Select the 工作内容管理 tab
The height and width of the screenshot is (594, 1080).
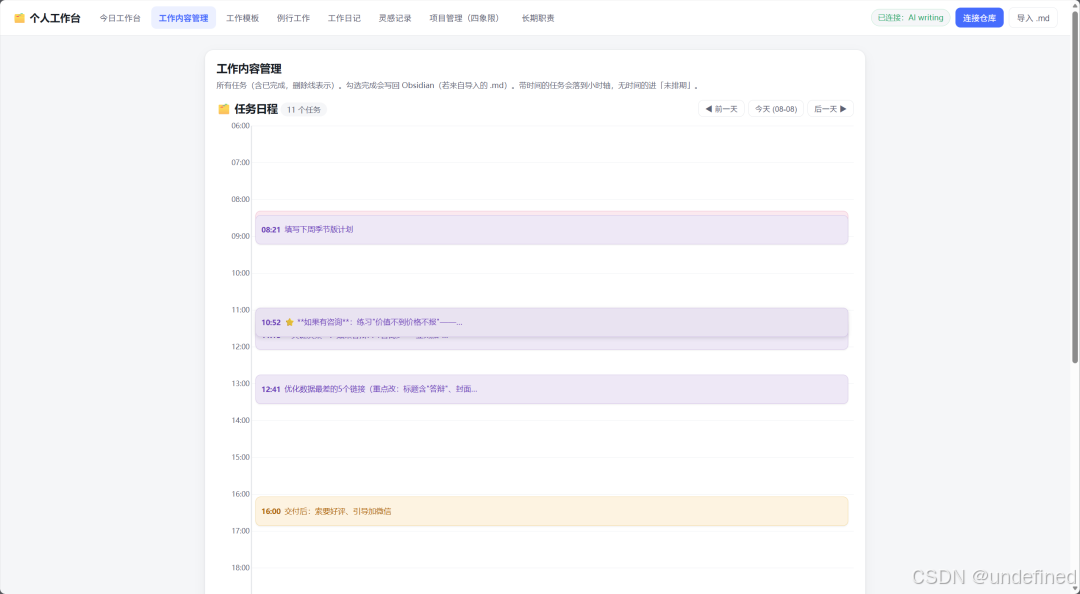pos(183,18)
